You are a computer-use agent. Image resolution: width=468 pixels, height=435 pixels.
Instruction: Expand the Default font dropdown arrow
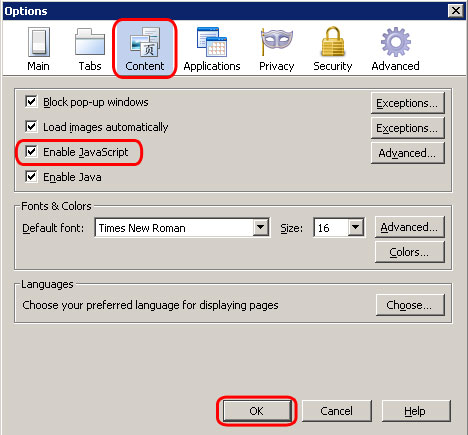(x=261, y=228)
